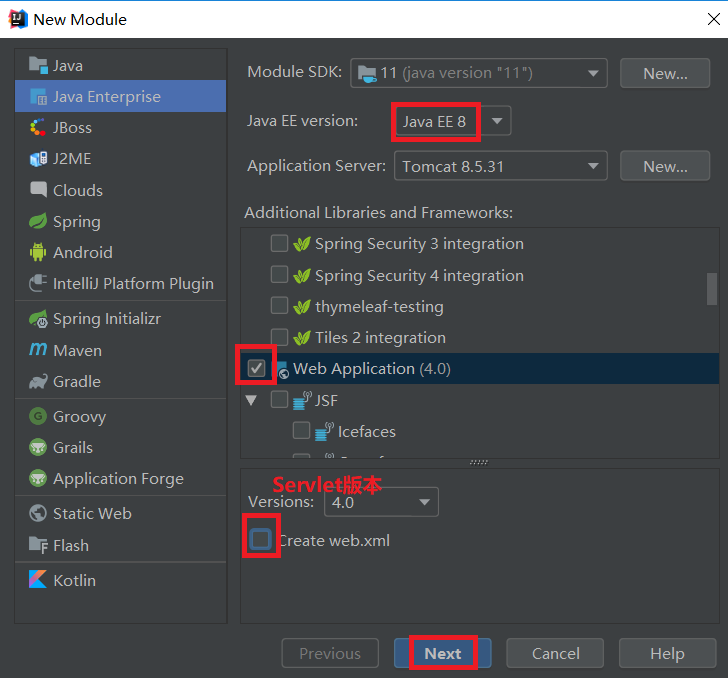This screenshot has height=678, width=728.
Task: Click the Java folder icon in sidebar
Action: click(38, 65)
